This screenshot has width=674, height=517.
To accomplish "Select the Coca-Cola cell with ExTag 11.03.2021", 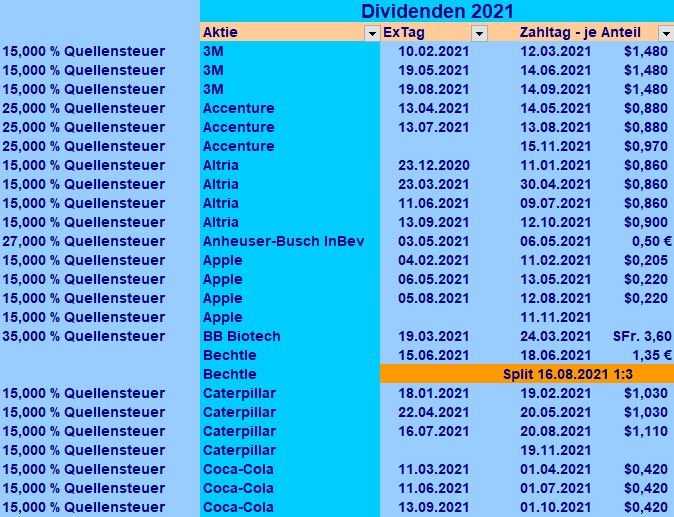I will [x=290, y=469].
